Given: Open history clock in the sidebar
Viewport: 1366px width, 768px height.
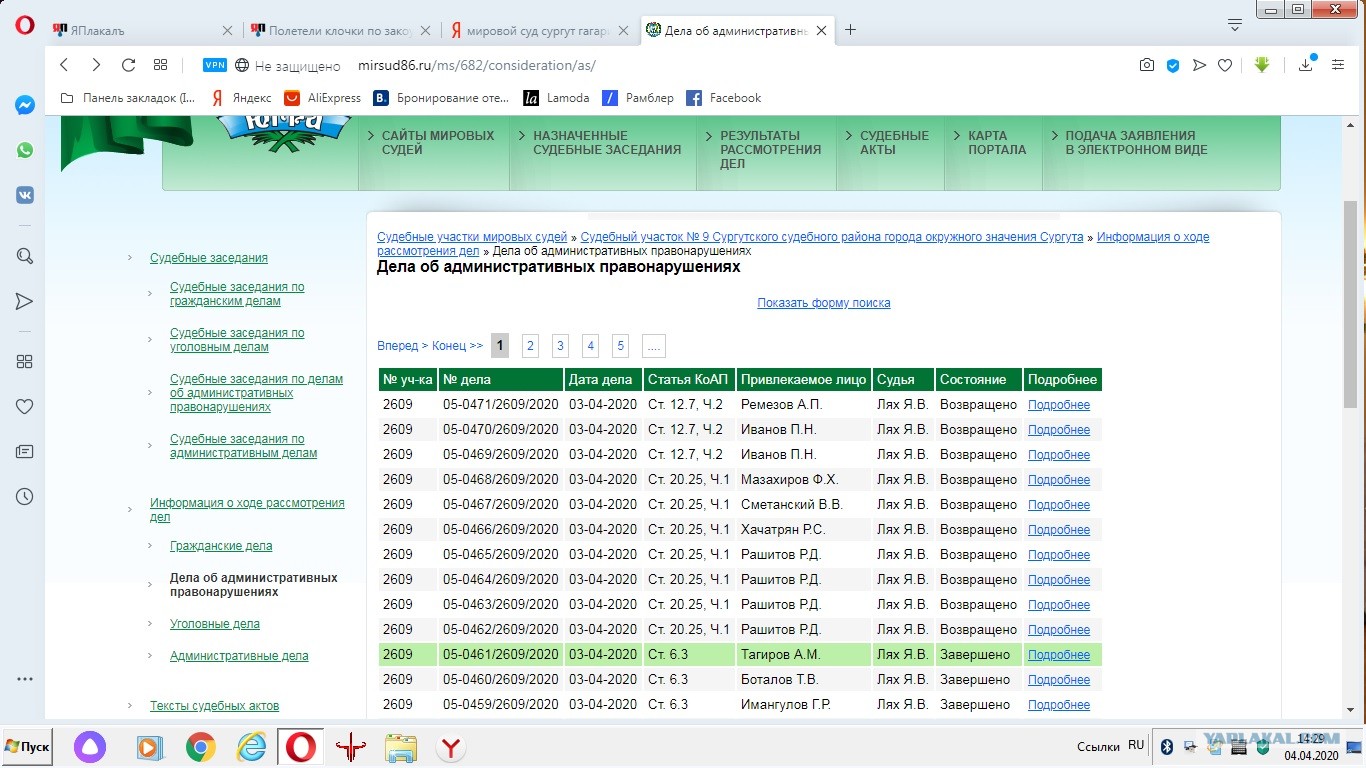Looking at the screenshot, I should coord(25,496).
